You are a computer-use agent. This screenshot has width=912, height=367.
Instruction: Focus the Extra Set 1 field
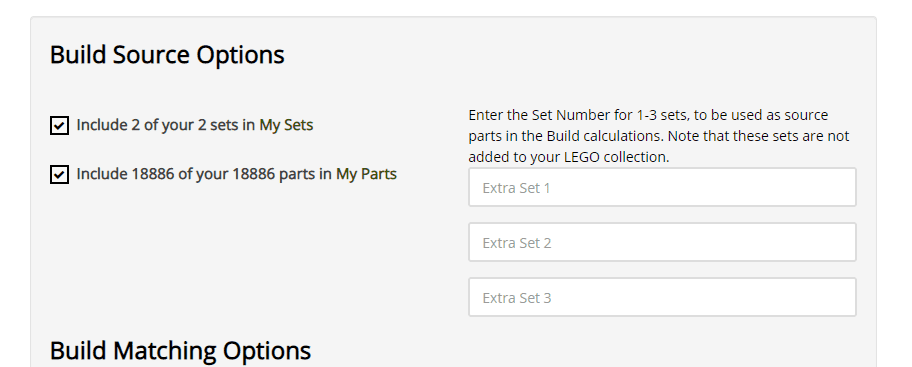[x=662, y=187]
